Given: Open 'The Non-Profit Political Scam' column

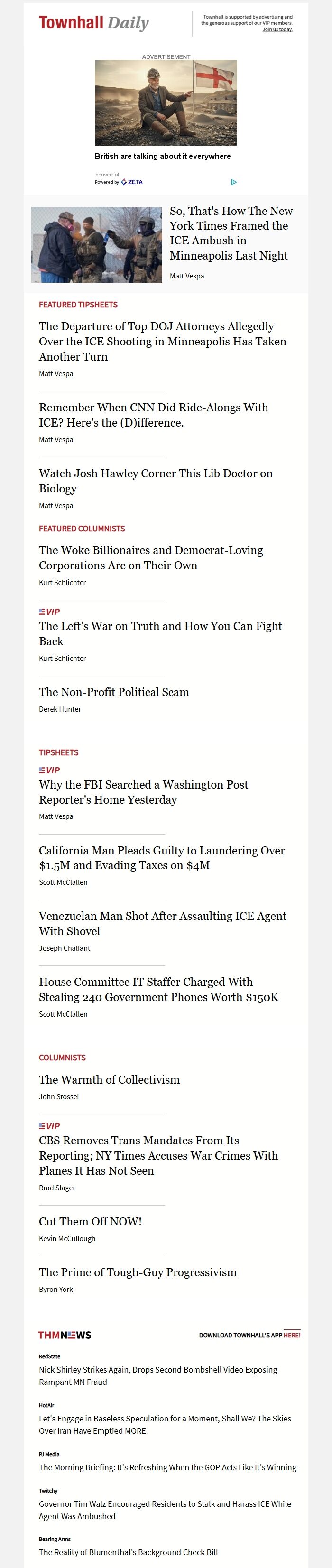Looking at the screenshot, I should tap(114, 692).
